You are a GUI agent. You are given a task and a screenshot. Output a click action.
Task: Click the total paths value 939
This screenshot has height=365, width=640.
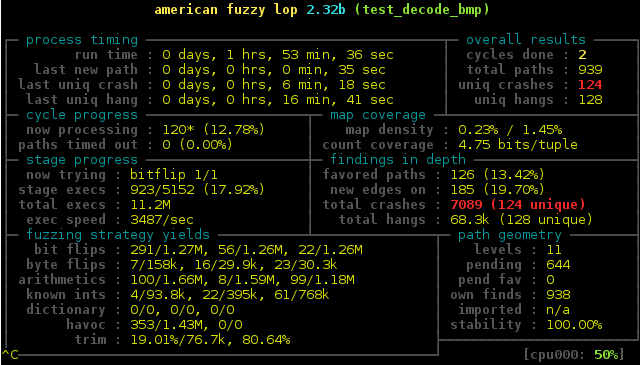click(590, 70)
